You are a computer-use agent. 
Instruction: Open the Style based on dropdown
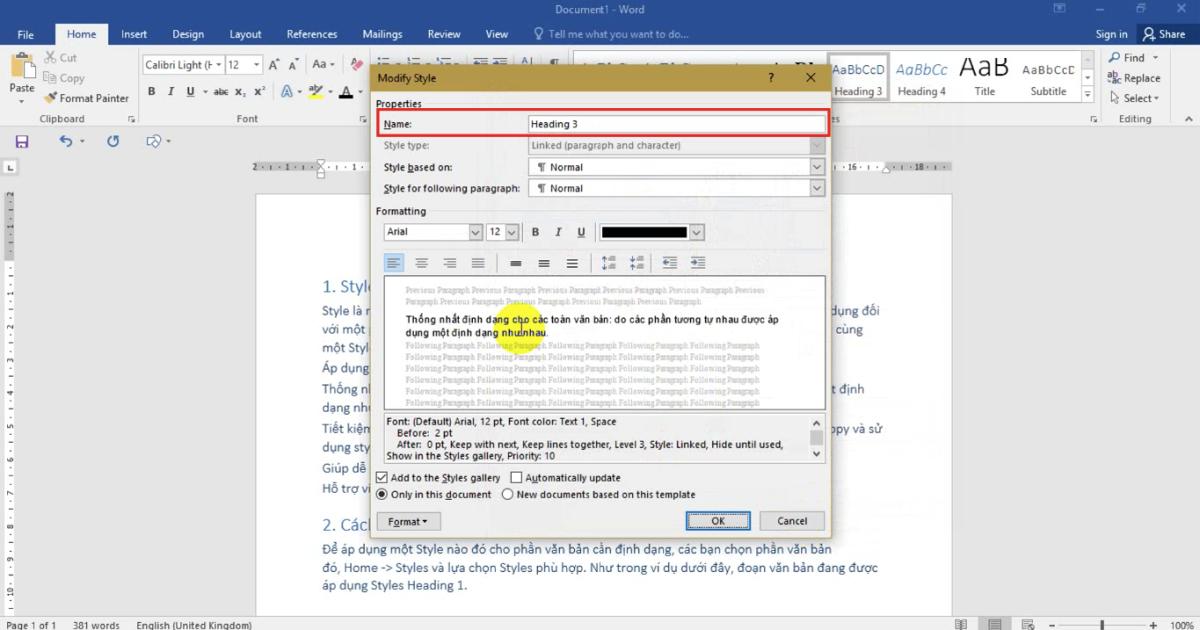click(817, 167)
